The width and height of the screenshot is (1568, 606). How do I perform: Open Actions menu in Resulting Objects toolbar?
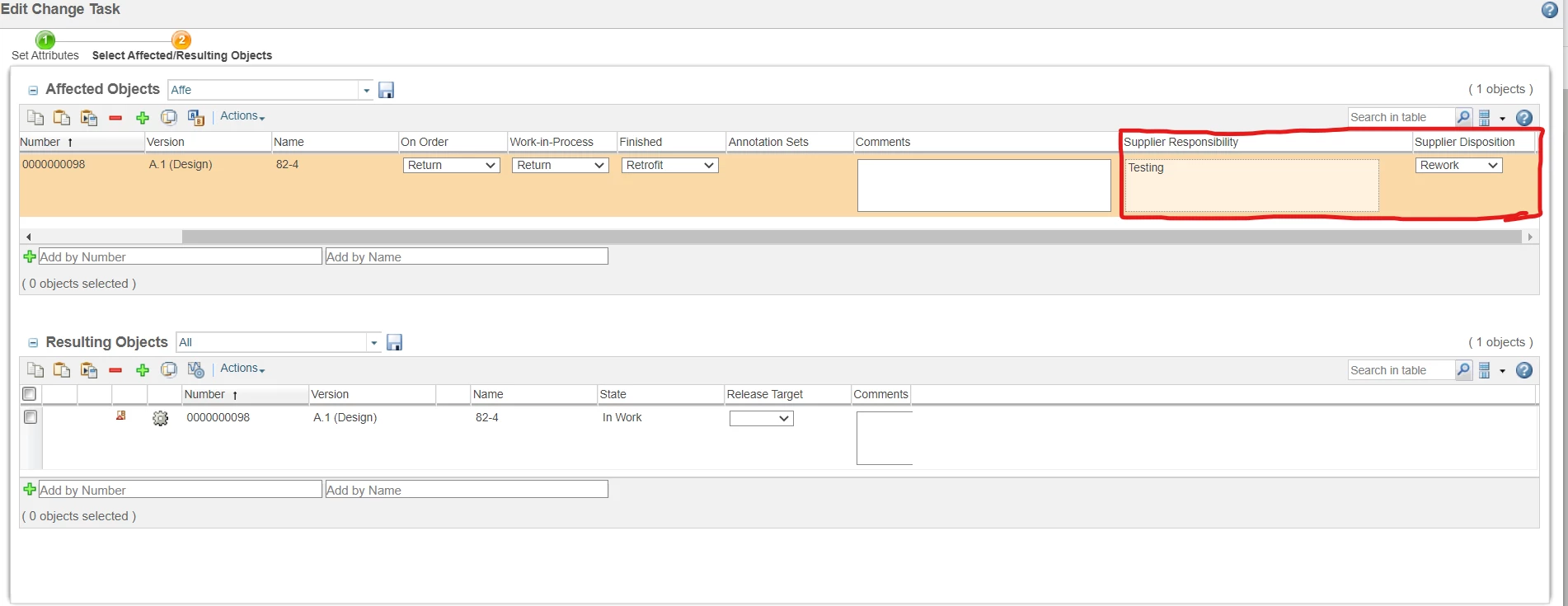pos(242,369)
